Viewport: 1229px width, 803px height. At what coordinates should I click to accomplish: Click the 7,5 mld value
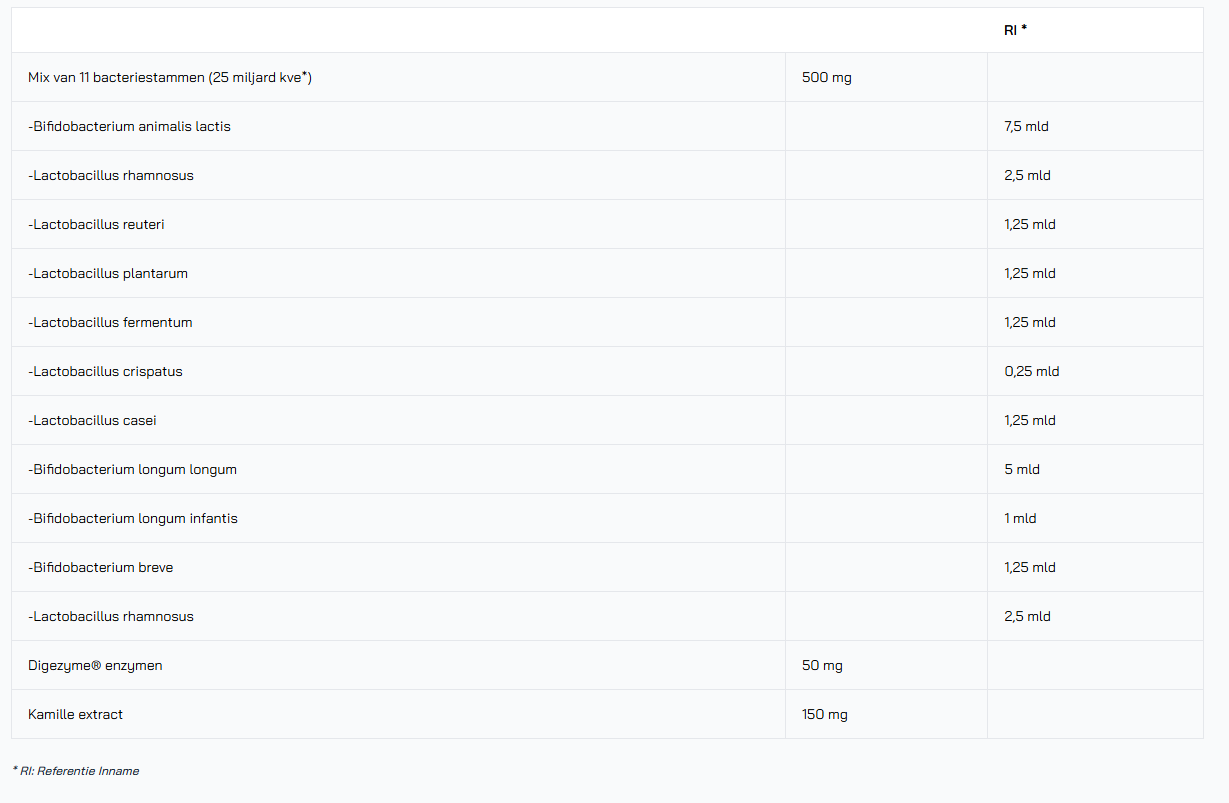[x=1026, y=126]
